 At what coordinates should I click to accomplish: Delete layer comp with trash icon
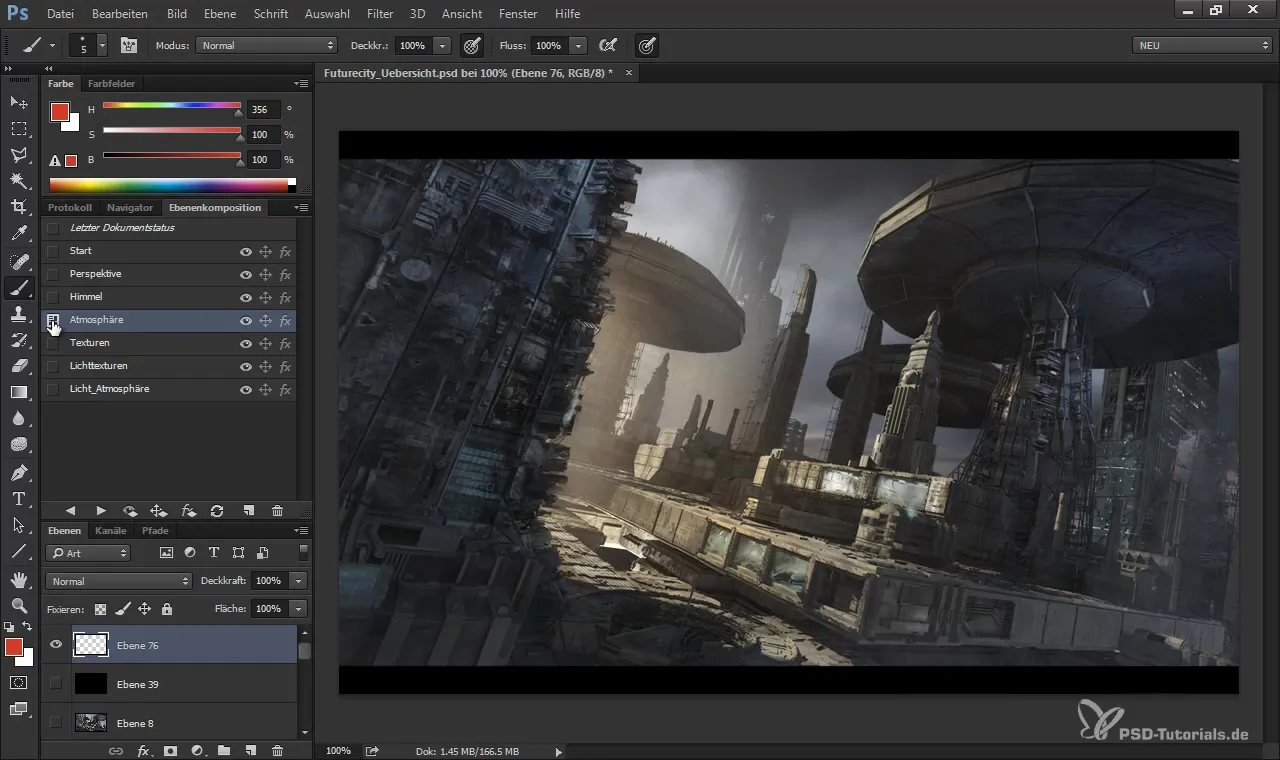(277, 510)
